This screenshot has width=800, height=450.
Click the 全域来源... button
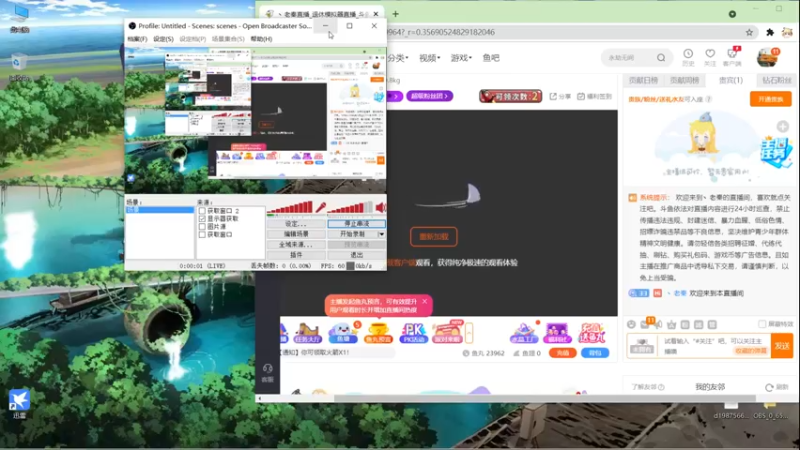(296, 244)
